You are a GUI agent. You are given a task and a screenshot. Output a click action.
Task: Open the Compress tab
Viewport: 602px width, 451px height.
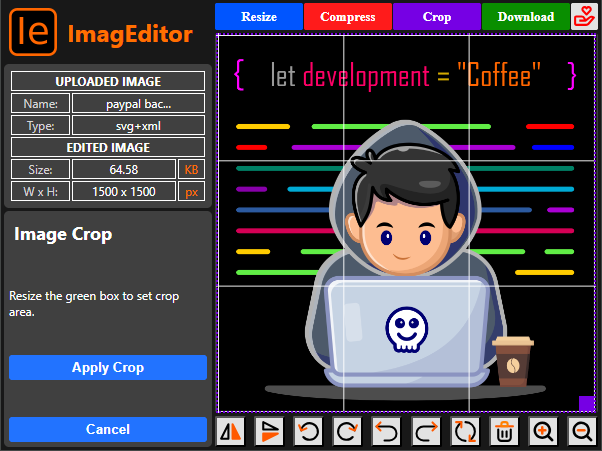coord(348,17)
